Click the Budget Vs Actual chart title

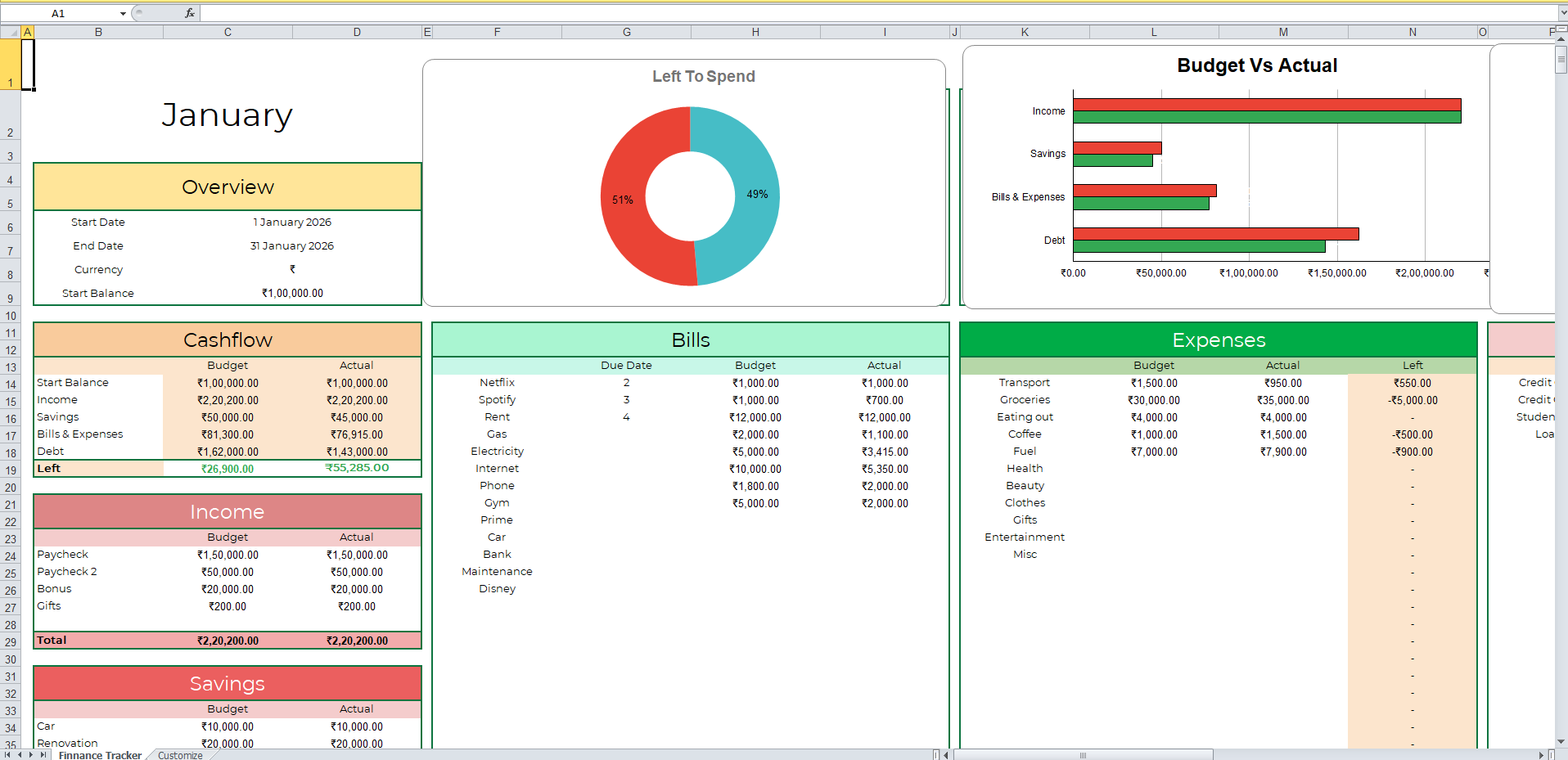pyautogui.click(x=1257, y=65)
